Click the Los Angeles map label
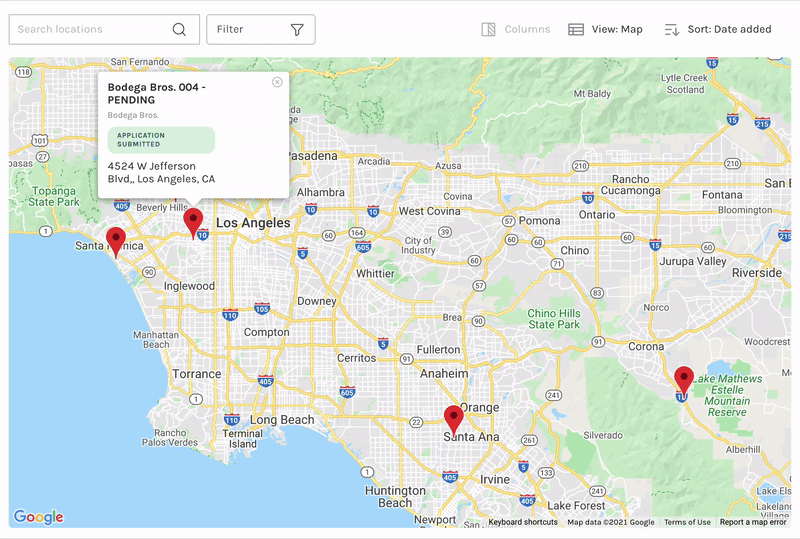 point(253,223)
